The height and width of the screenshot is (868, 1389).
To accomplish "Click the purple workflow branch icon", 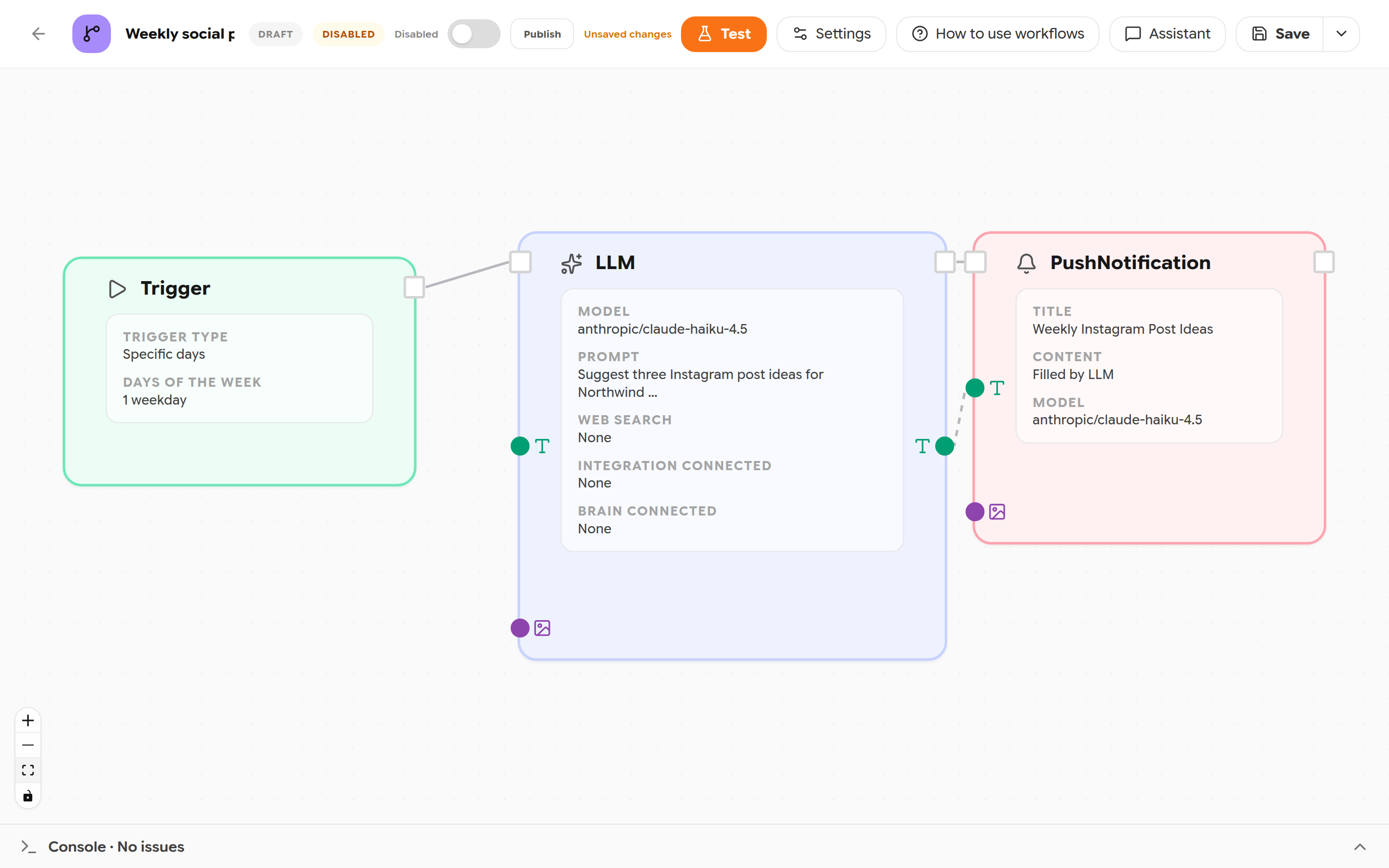I will coord(91,34).
